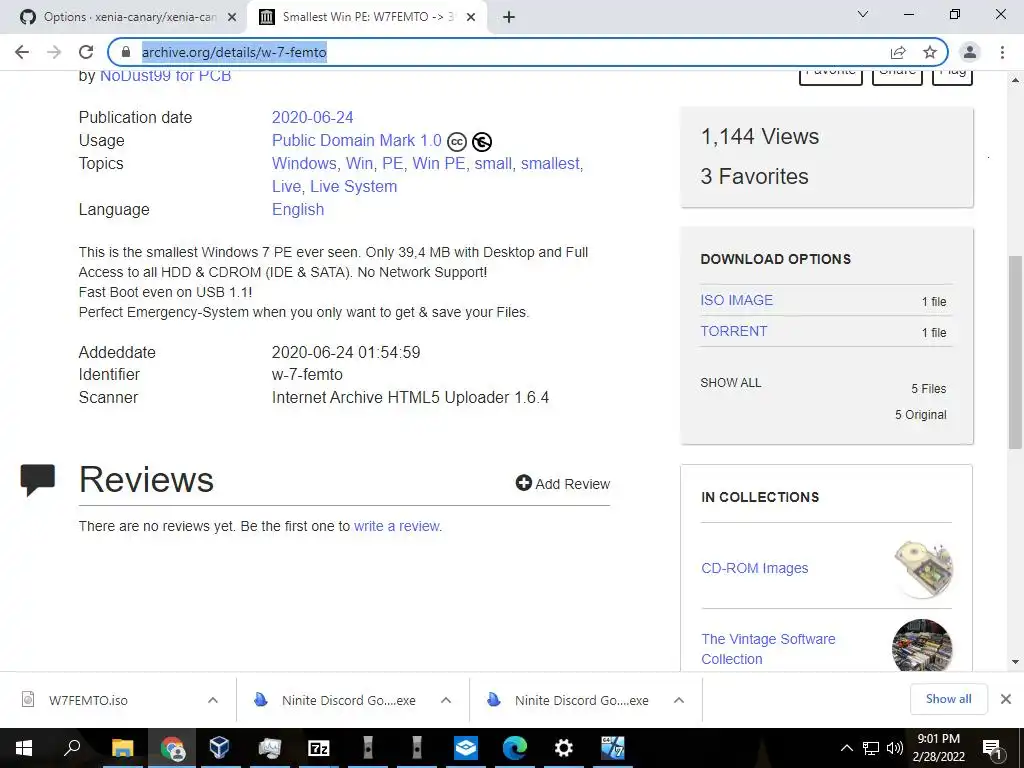This screenshot has height=768, width=1024.
Task: Click the volume speaker tray icon
Action: (895, 748)
